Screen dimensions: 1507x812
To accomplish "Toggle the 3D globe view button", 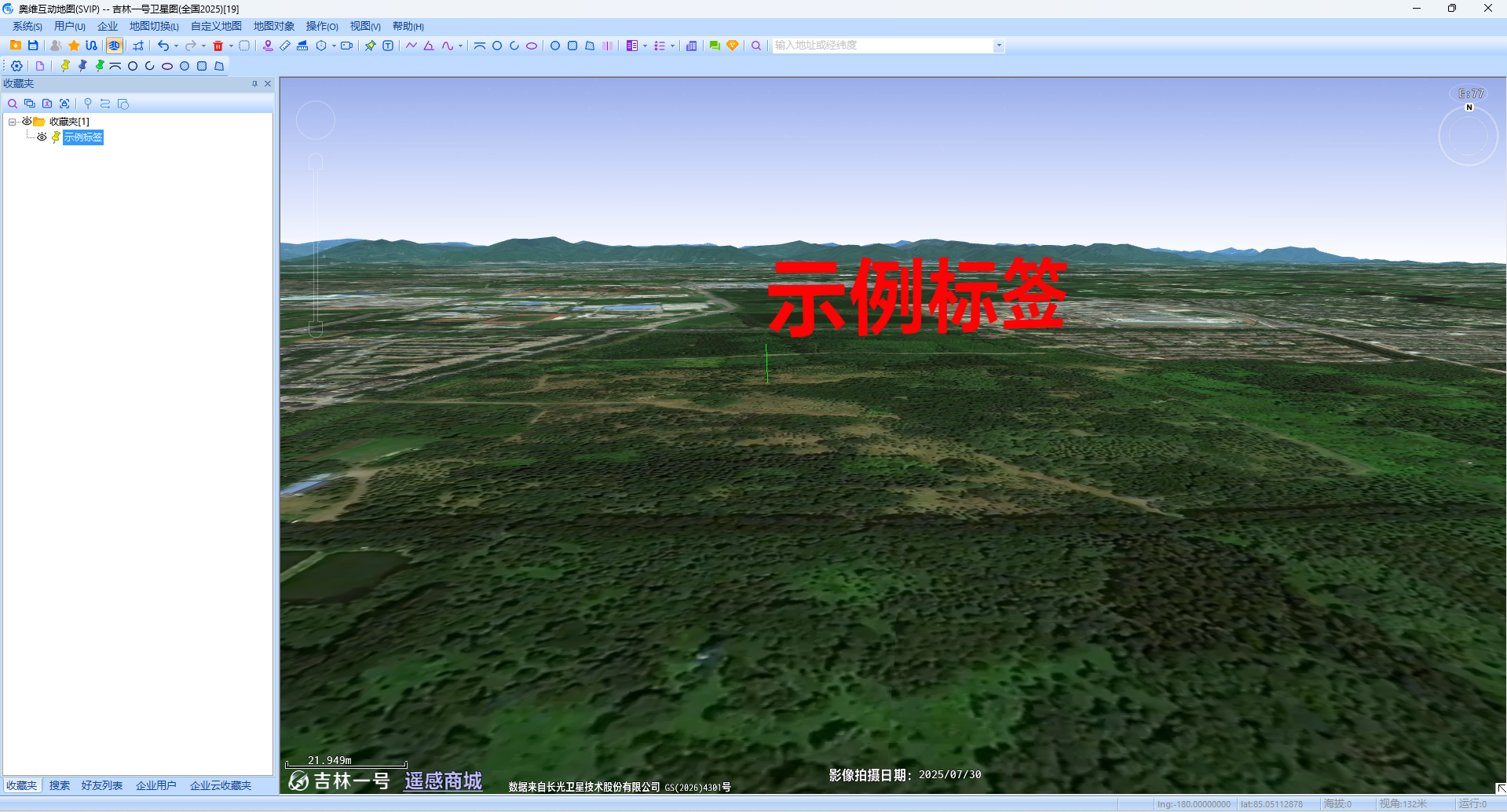I will tap(115, 46).
